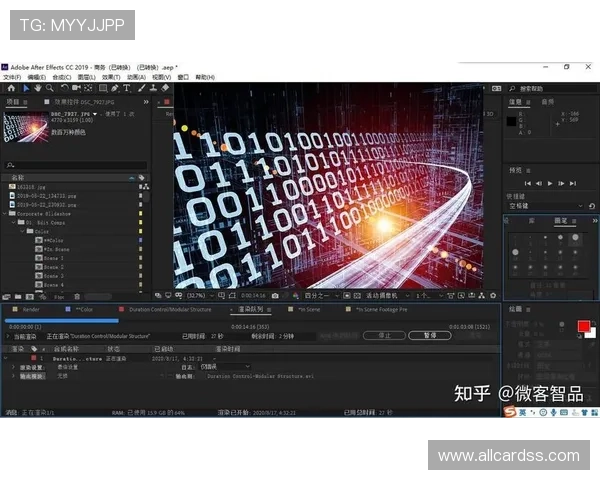600x480 pixels.
Task: Click the black info color swatch
Action: tap(511, 121)
